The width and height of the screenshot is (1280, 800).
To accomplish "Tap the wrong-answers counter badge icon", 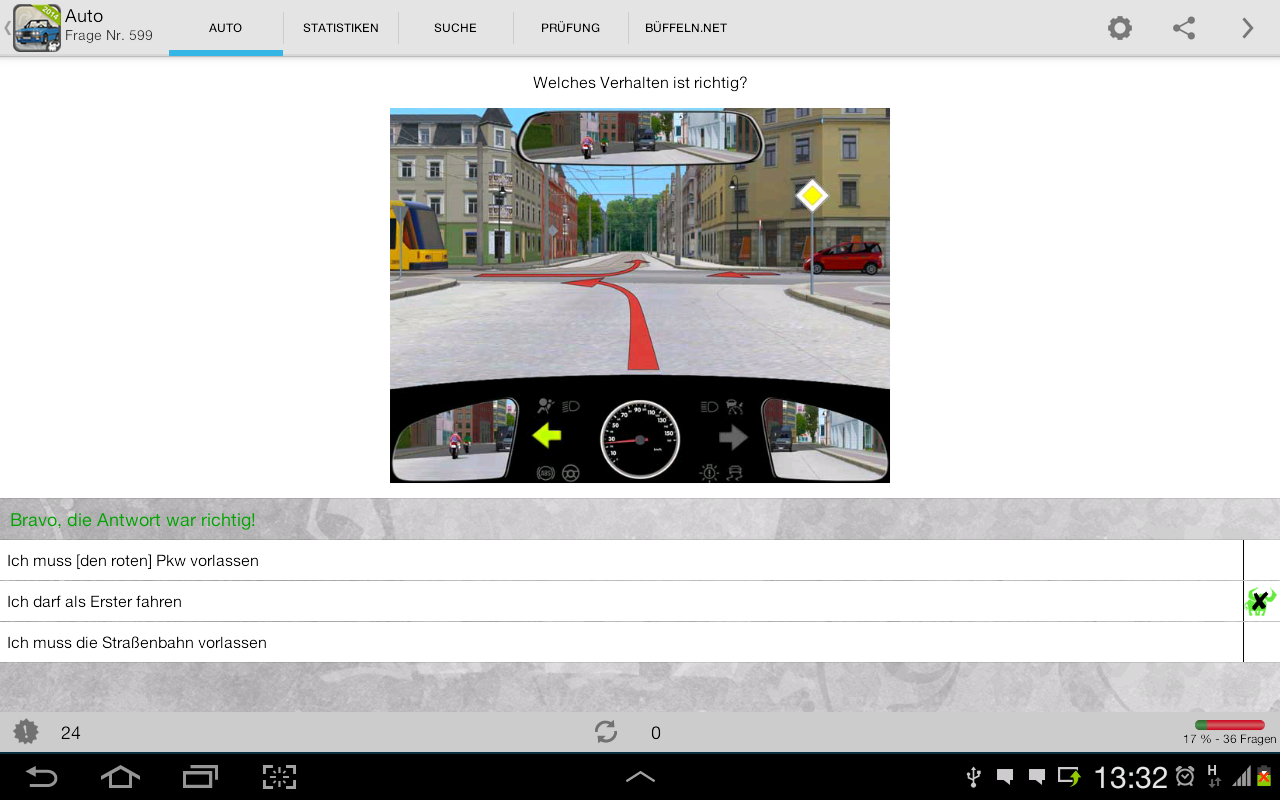I will point(26,732).
